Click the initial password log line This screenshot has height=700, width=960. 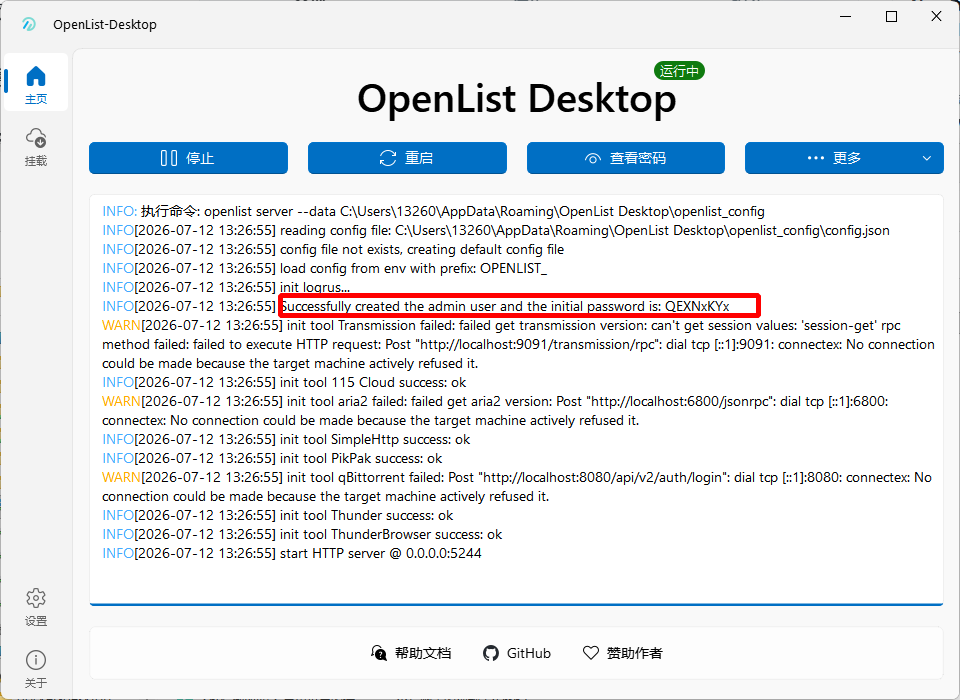[x=416, y=306]
